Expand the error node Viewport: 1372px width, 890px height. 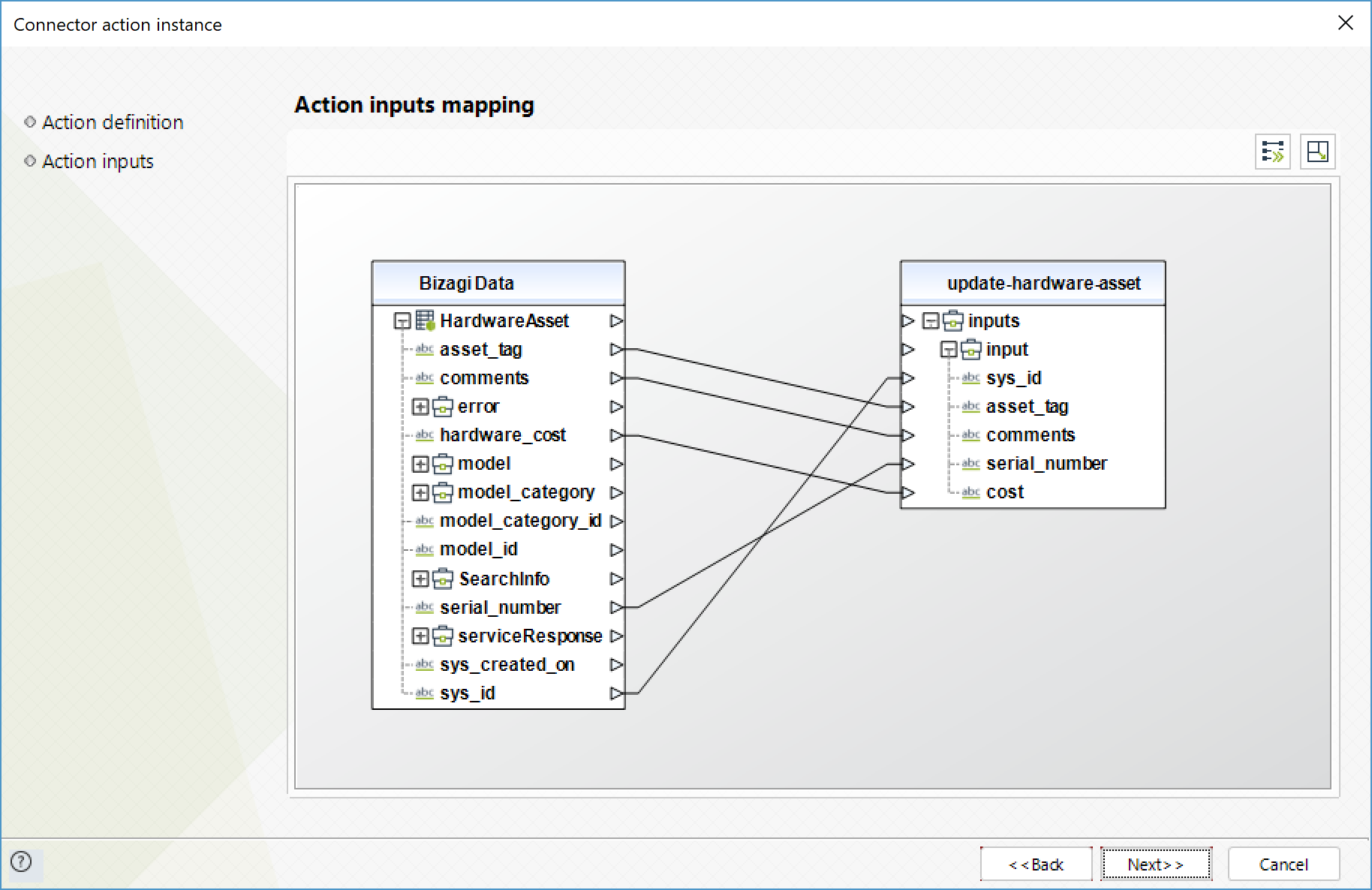420,407
